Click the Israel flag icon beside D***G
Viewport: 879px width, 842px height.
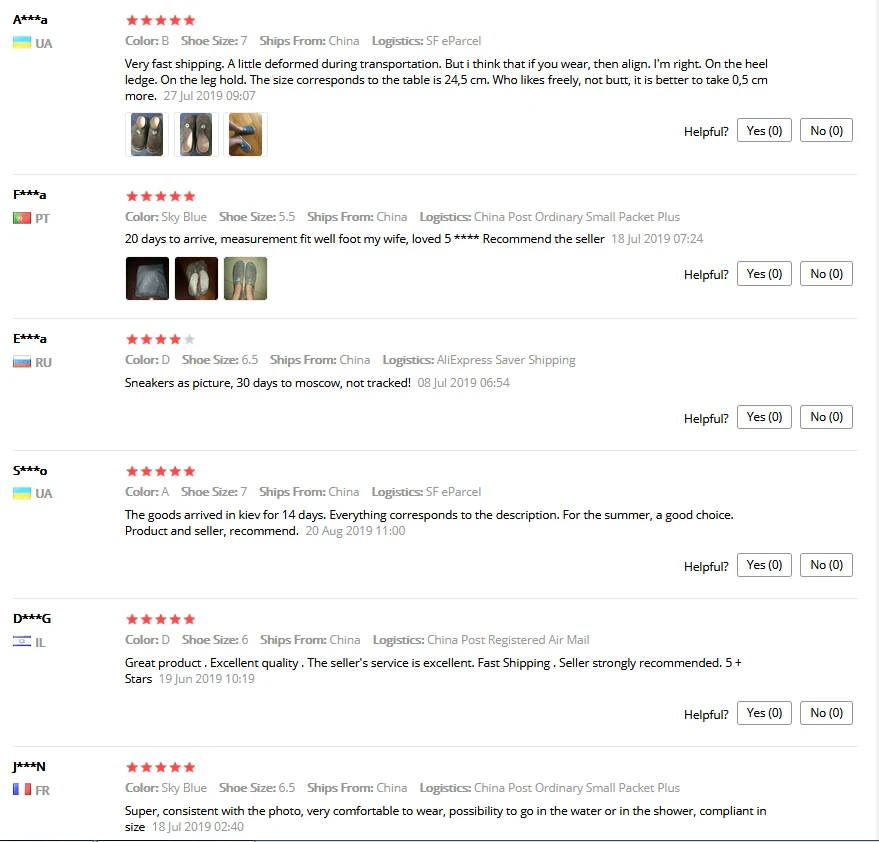pos(22,641)
